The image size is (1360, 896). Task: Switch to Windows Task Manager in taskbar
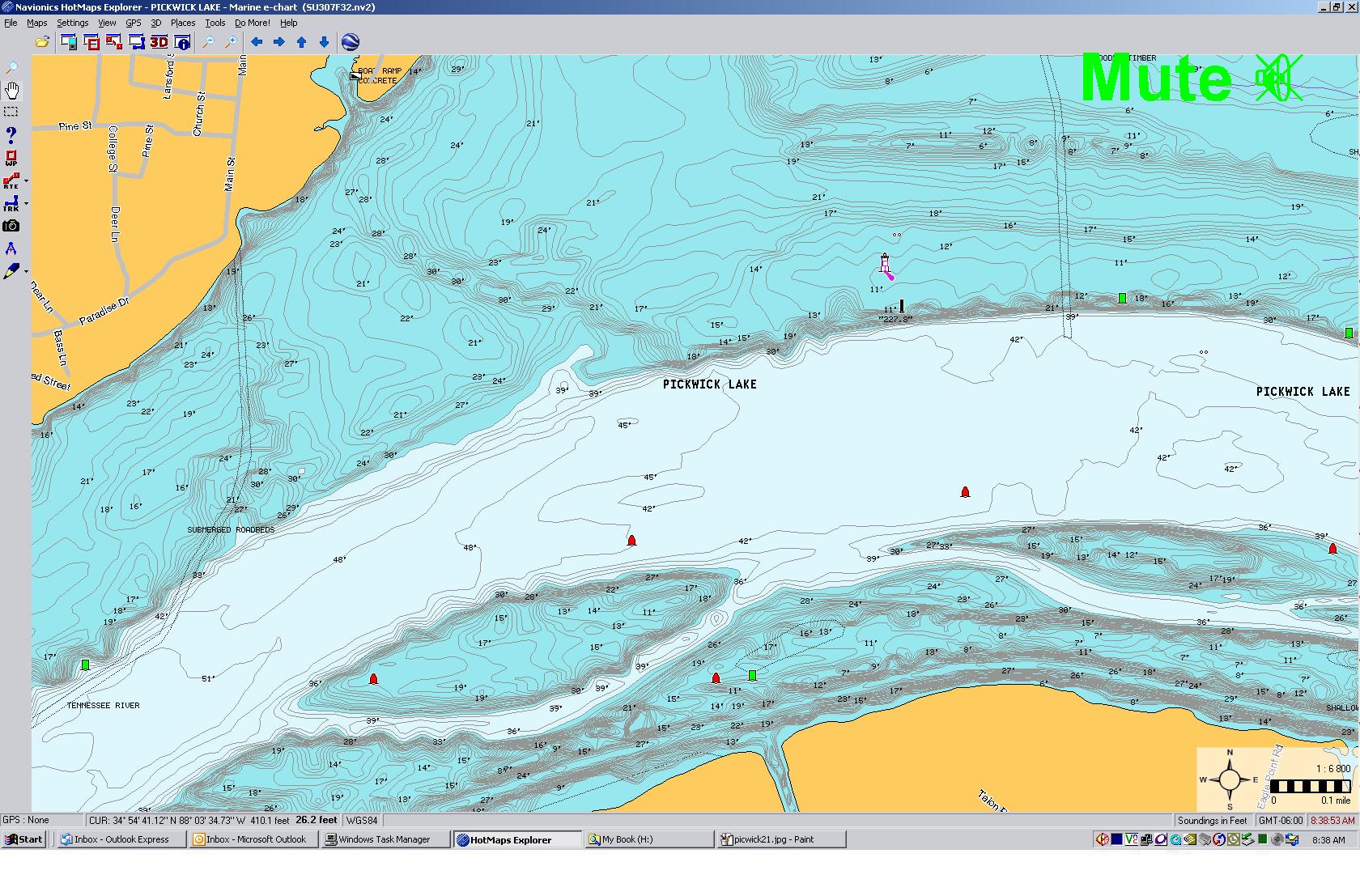pos(384,839)
